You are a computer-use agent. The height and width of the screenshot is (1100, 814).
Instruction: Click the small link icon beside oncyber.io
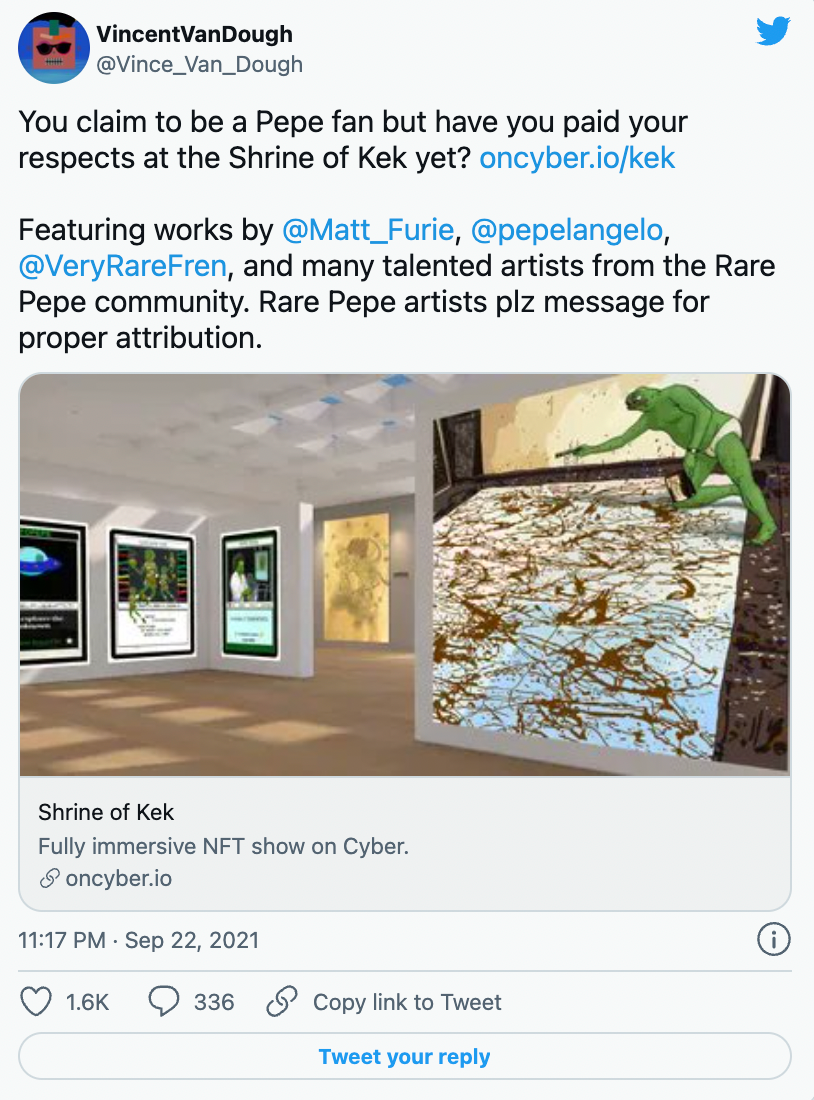pos(49,878)
